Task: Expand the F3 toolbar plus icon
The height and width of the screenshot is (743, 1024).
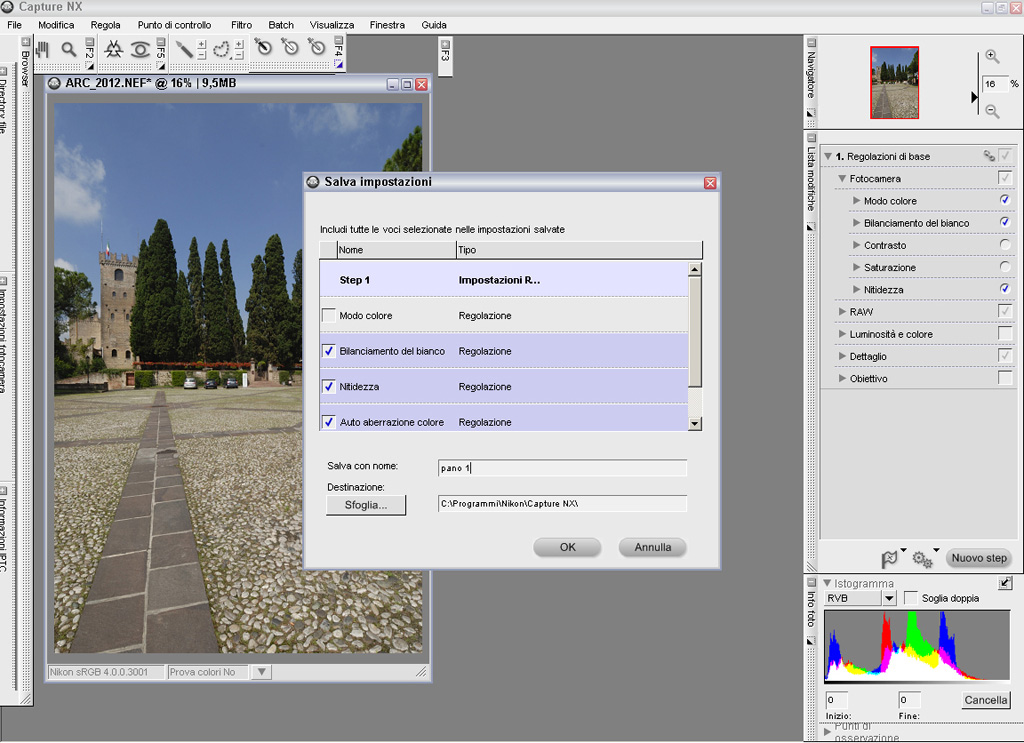Action: coord(445,44)
